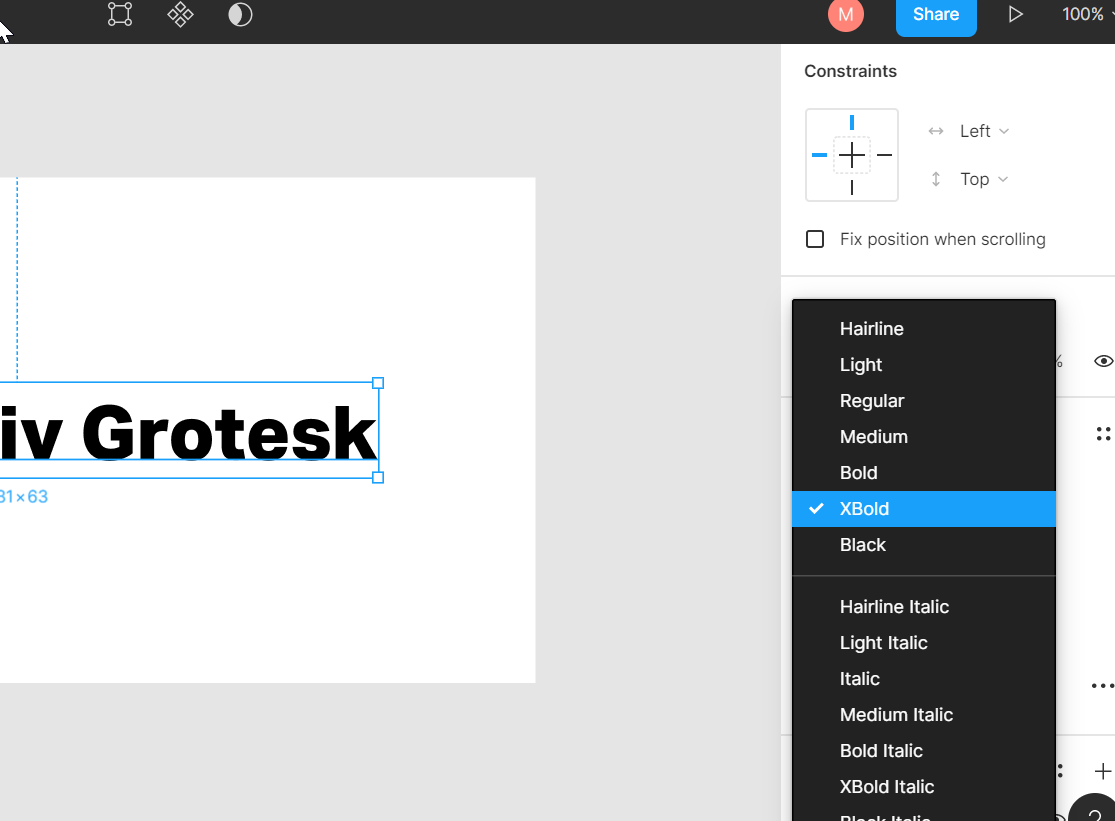Enable Fix position when scrolling
The height and width of the screenshot is (821, 1115).
pos(815,238)
